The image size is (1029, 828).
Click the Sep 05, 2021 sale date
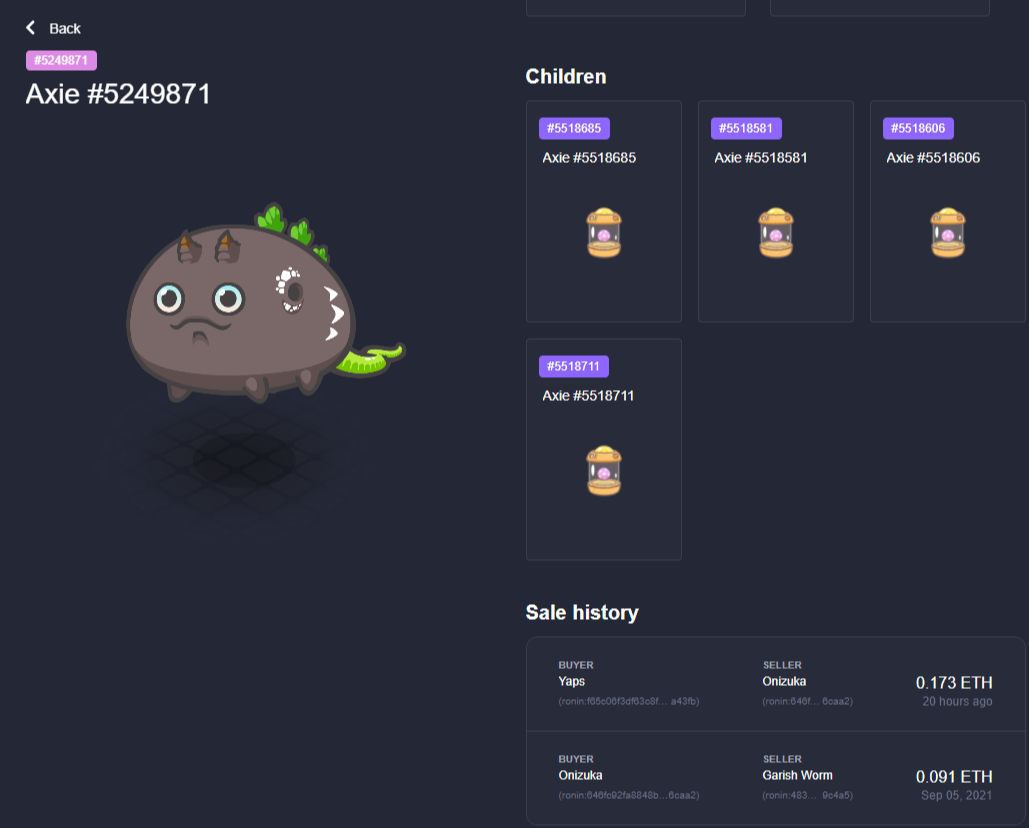coord(956,795)
